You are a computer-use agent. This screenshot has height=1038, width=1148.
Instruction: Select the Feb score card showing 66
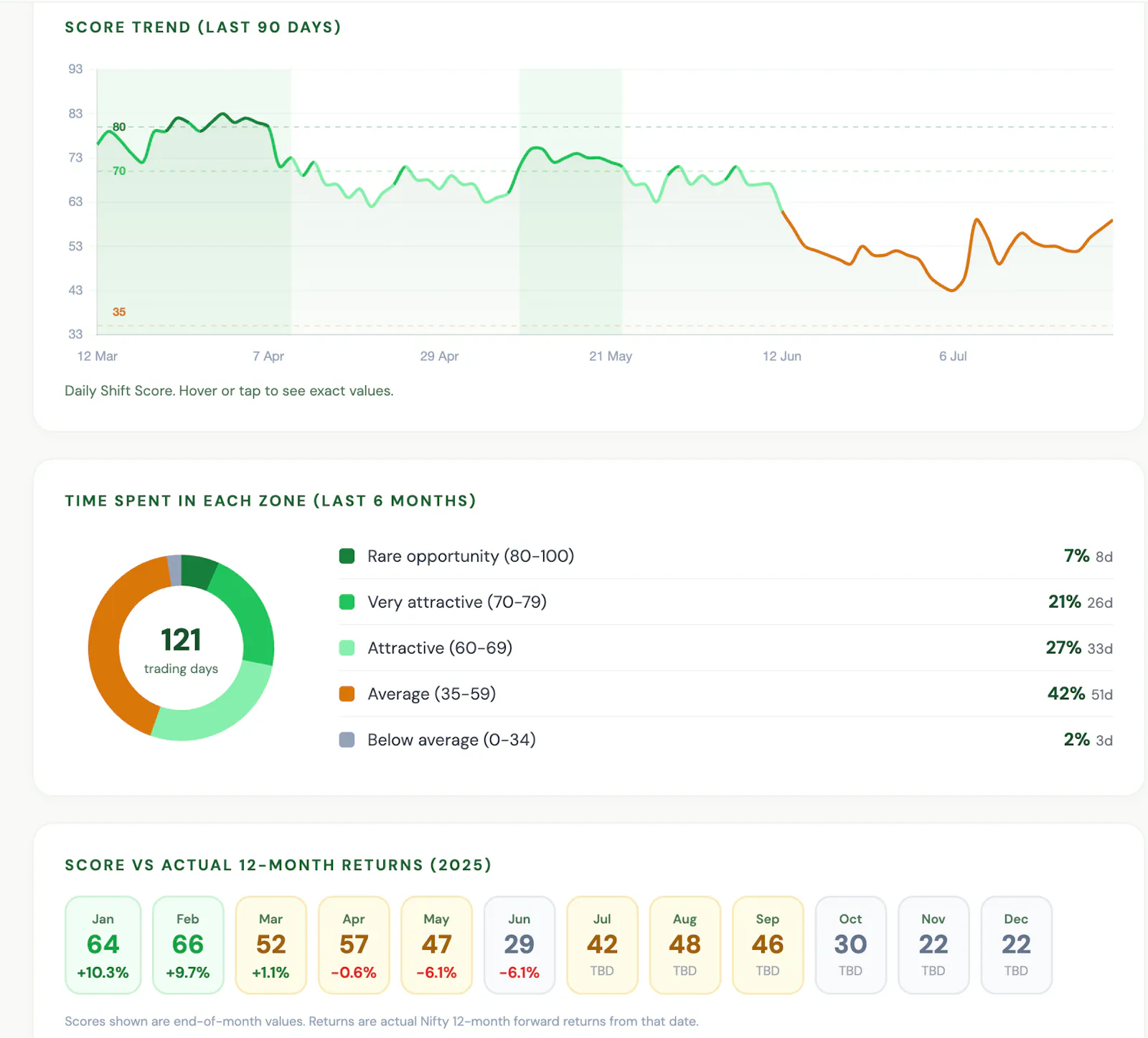point(188,945)
